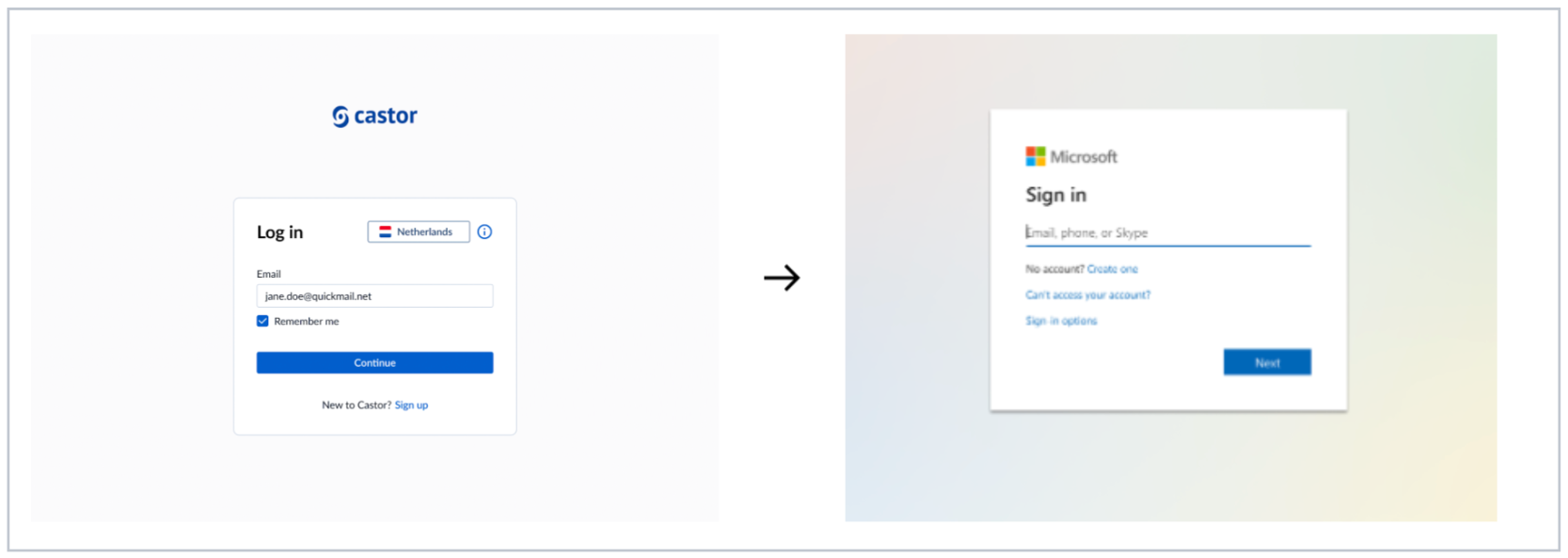Open Sign-in options link

coord(1061,321)
